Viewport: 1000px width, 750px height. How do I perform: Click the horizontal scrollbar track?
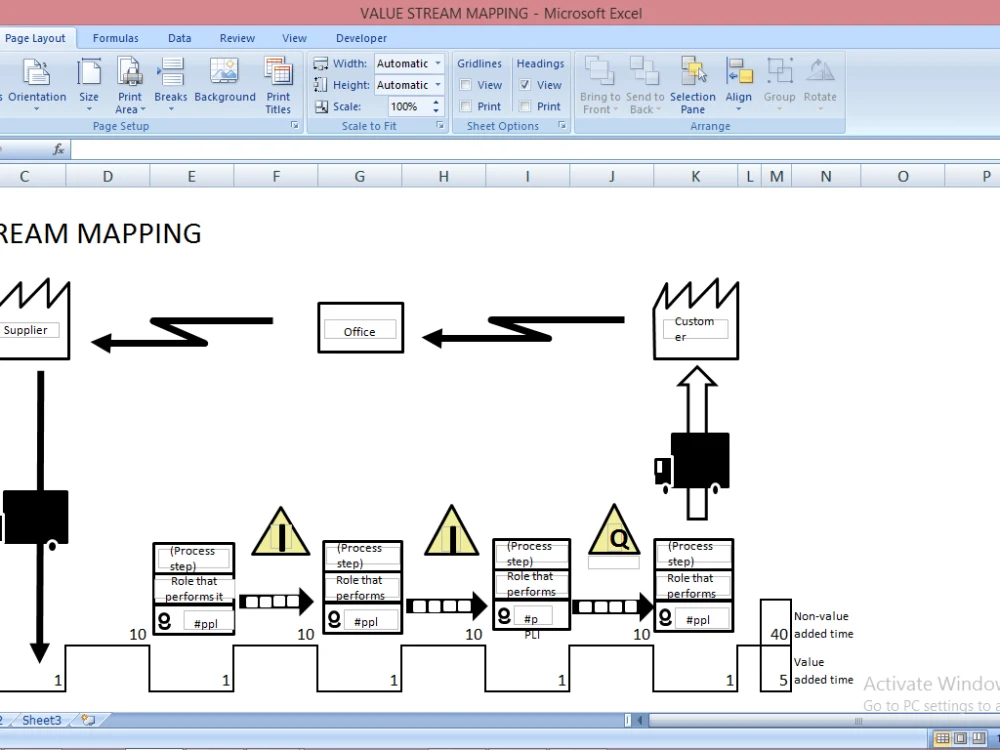(x=823, y=720)
